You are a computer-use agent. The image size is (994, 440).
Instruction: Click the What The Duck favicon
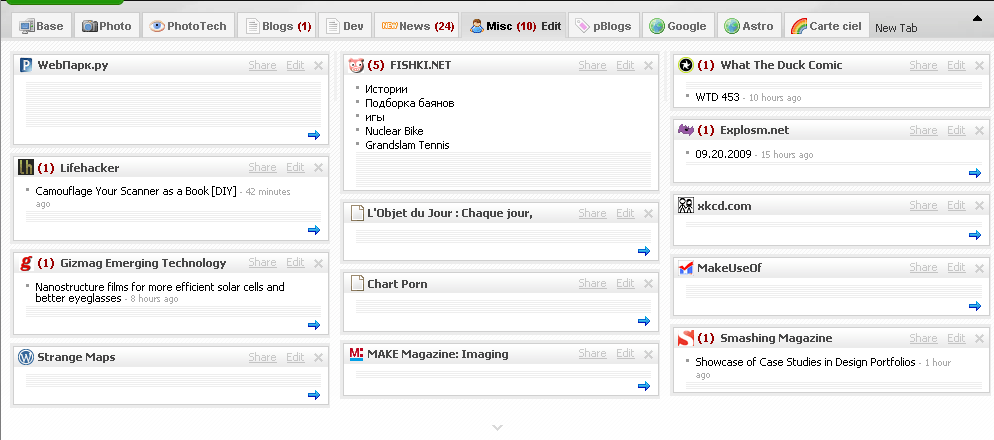685,65
